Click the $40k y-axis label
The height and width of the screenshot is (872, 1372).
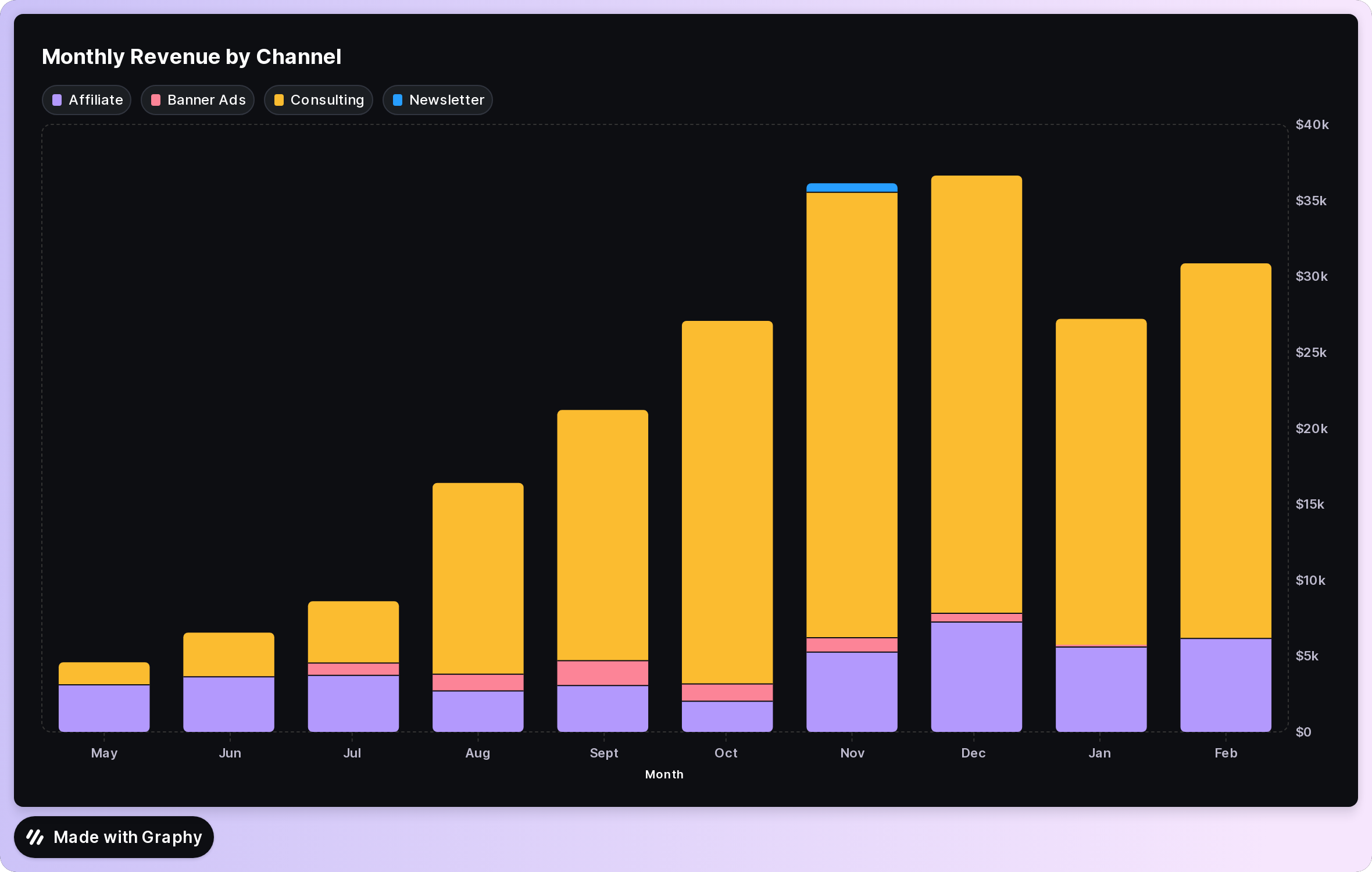tap(1312, 124)
